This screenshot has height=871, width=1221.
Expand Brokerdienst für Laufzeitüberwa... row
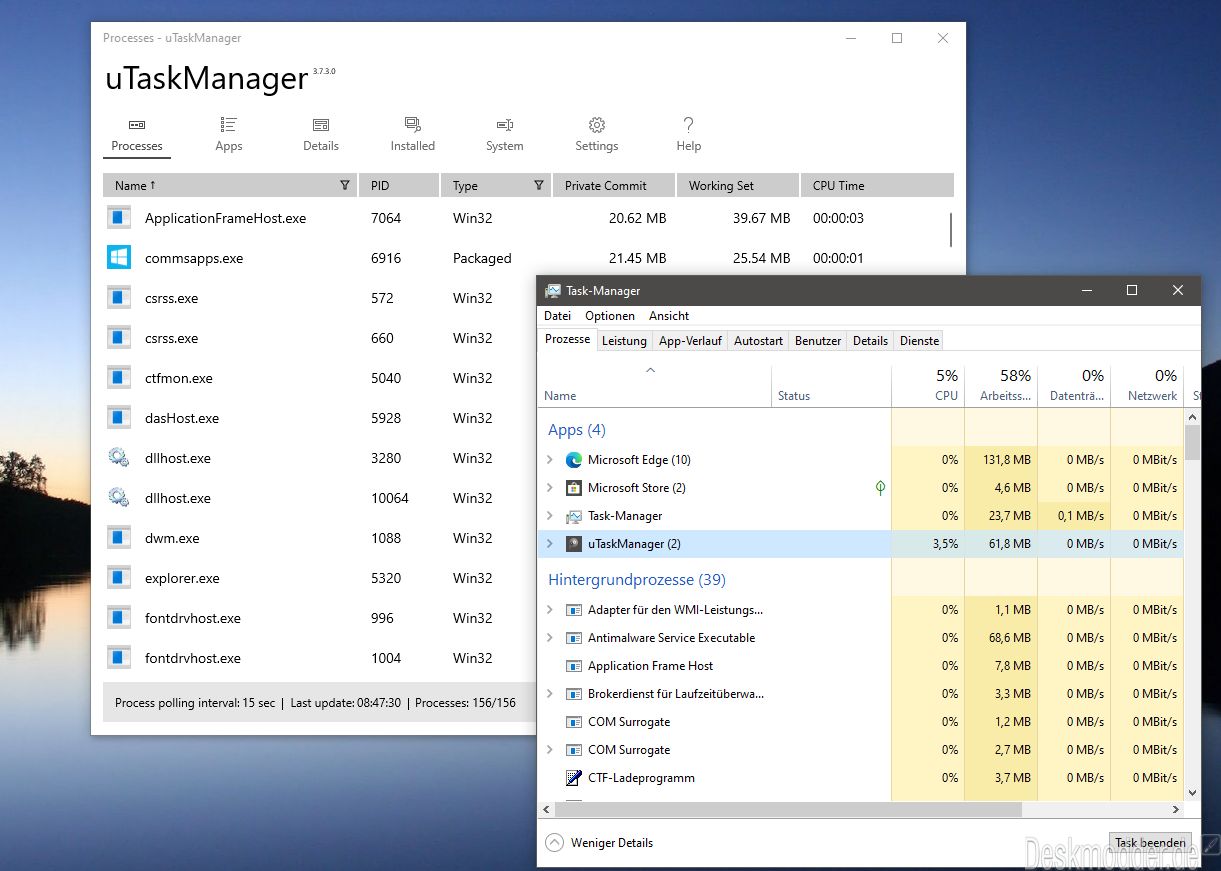550,694
